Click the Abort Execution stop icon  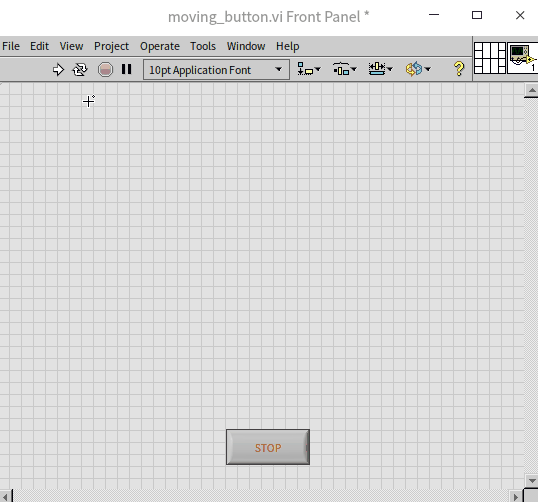coord(105,70)
